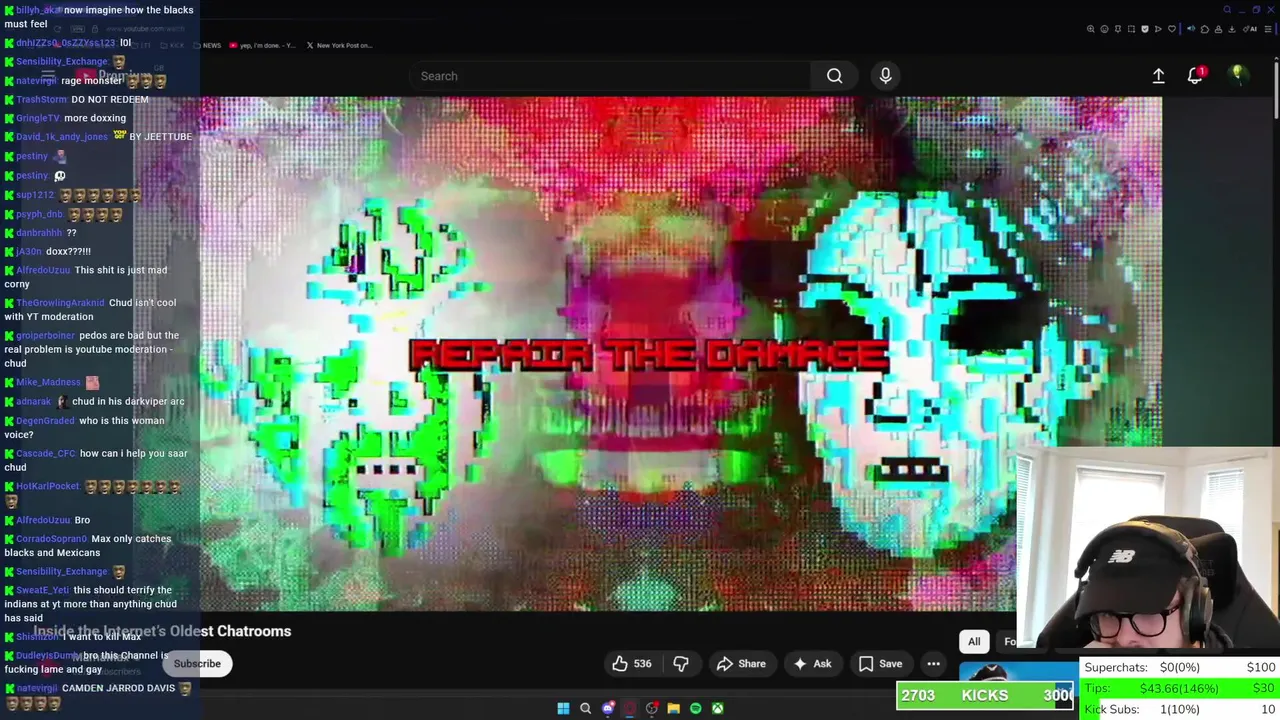This screenshot has height=720, width=1280.
Task: Click the YouTube search magnifier button
Action: tap(834, 76)
